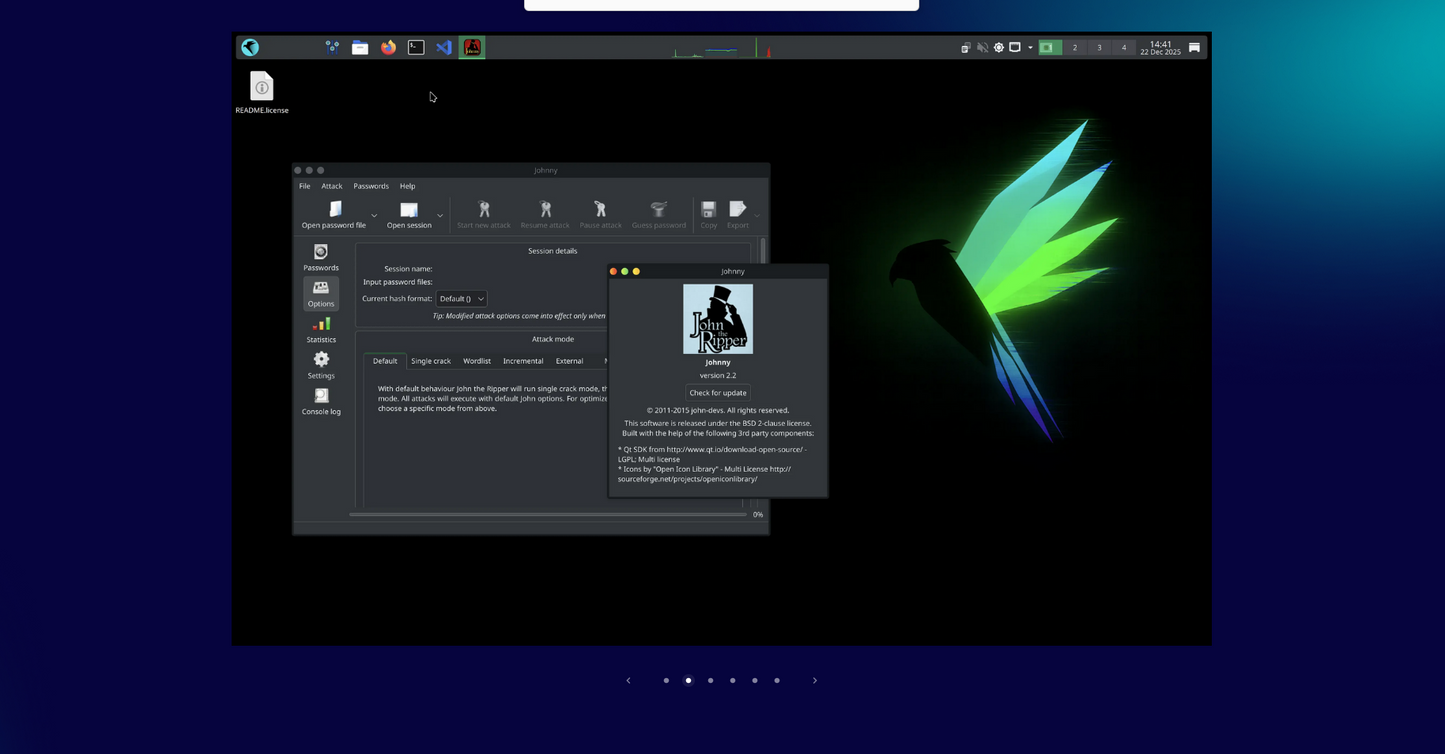The width and height of the screenshot is (1445, 754).
Task: Open the Parrot main menu icon
Action: (250, 47)
